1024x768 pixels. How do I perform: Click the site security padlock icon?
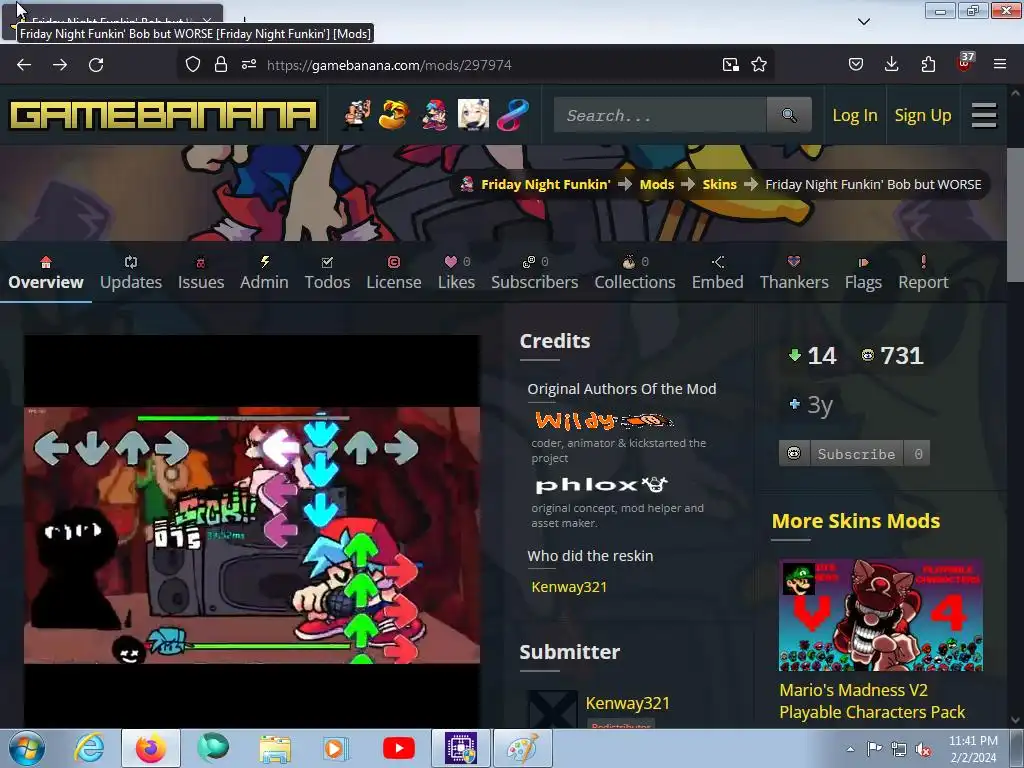click(x=221, y=64)
